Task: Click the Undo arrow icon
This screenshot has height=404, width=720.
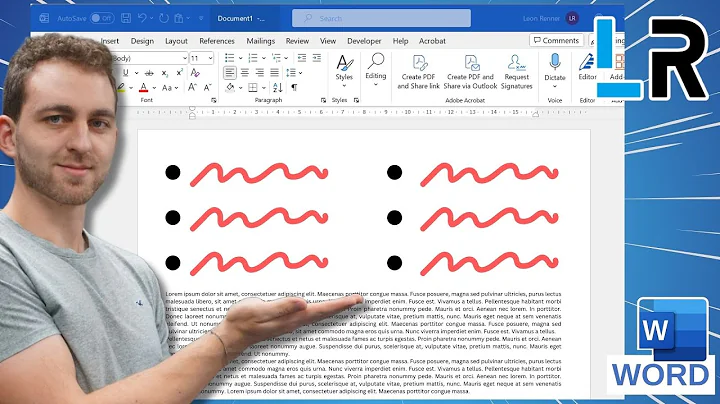Action: [142, 18]
